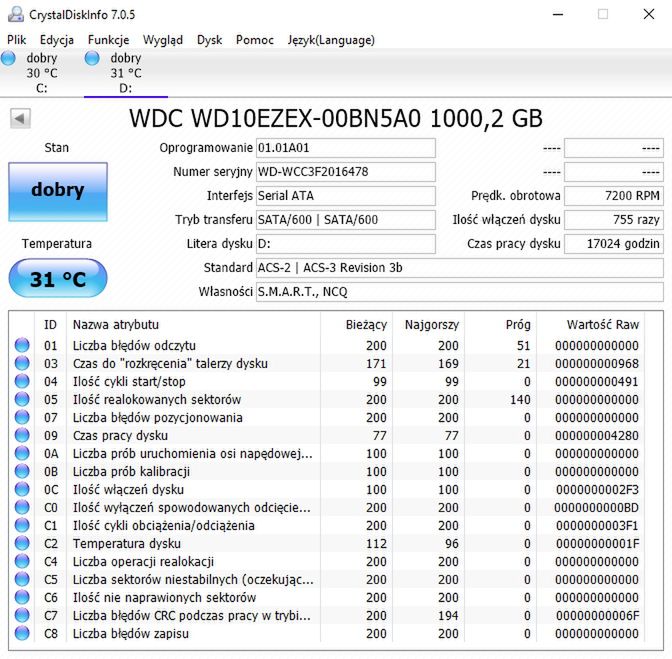672x659 pixels.
Task: Click status orb of attribute C2 temperature
Action: coord(22,543)
